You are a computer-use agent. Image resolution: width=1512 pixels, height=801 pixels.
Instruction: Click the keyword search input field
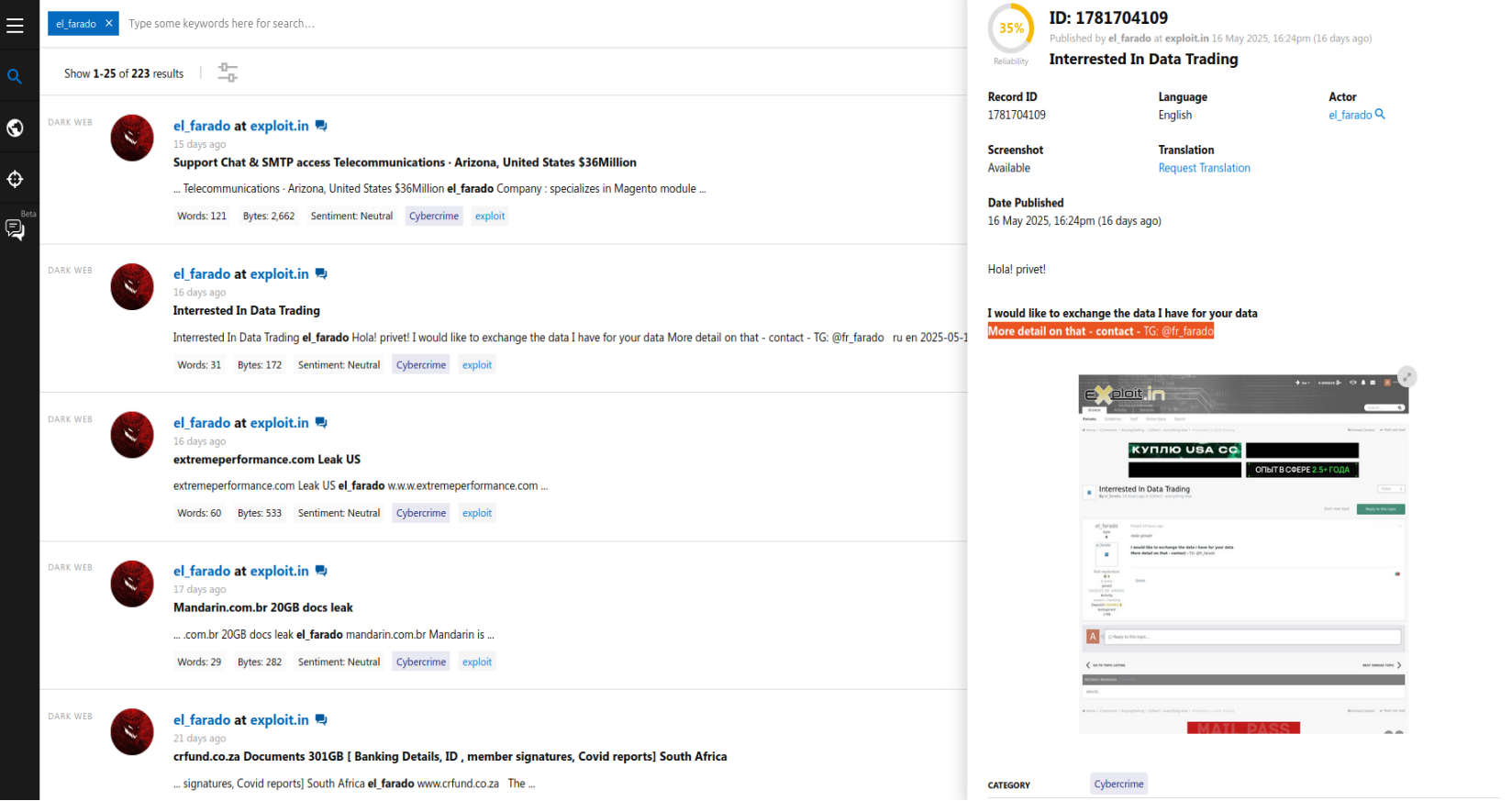pyautogui.click(x=541, y=24)
